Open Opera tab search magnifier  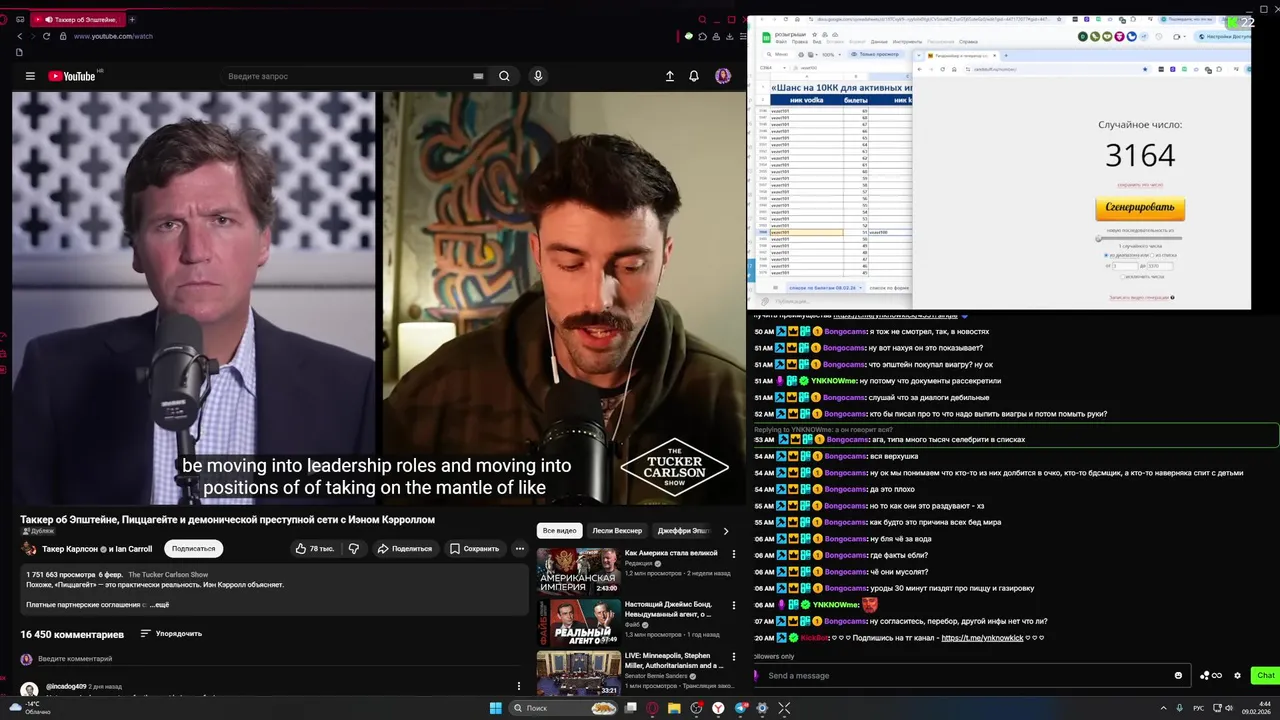(702, 19)
